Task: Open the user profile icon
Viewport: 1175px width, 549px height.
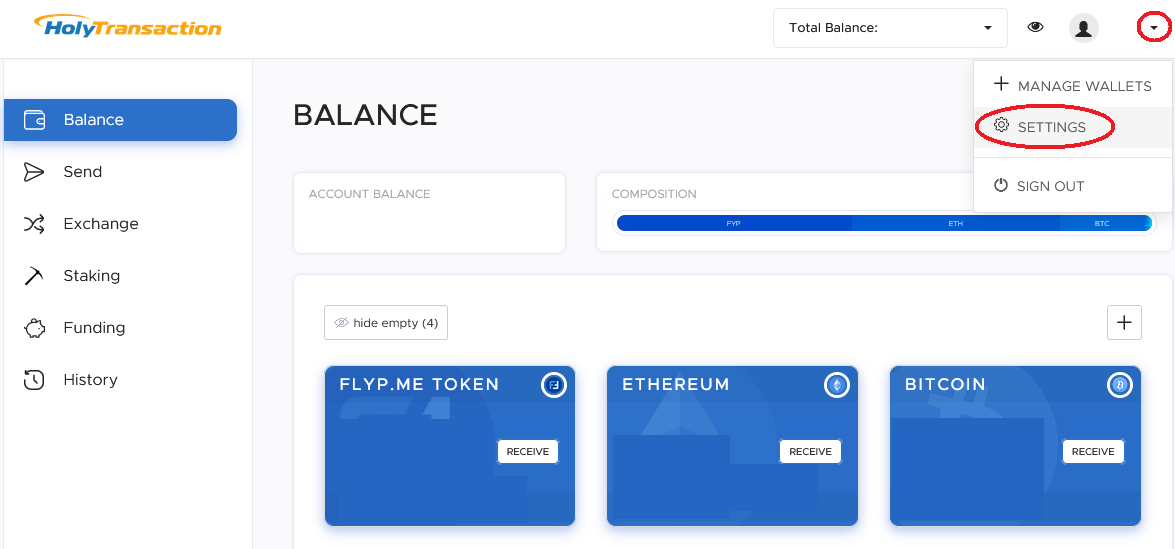Action: tap(1084, 28)
